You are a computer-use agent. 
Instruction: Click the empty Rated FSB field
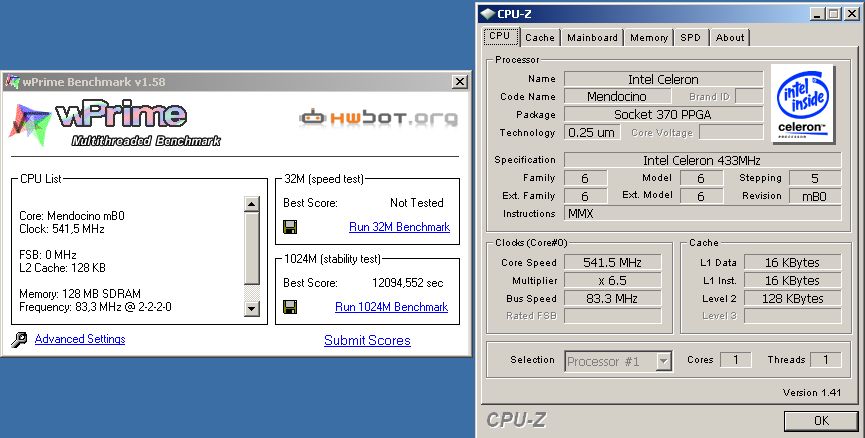click(x=612, y=316)
